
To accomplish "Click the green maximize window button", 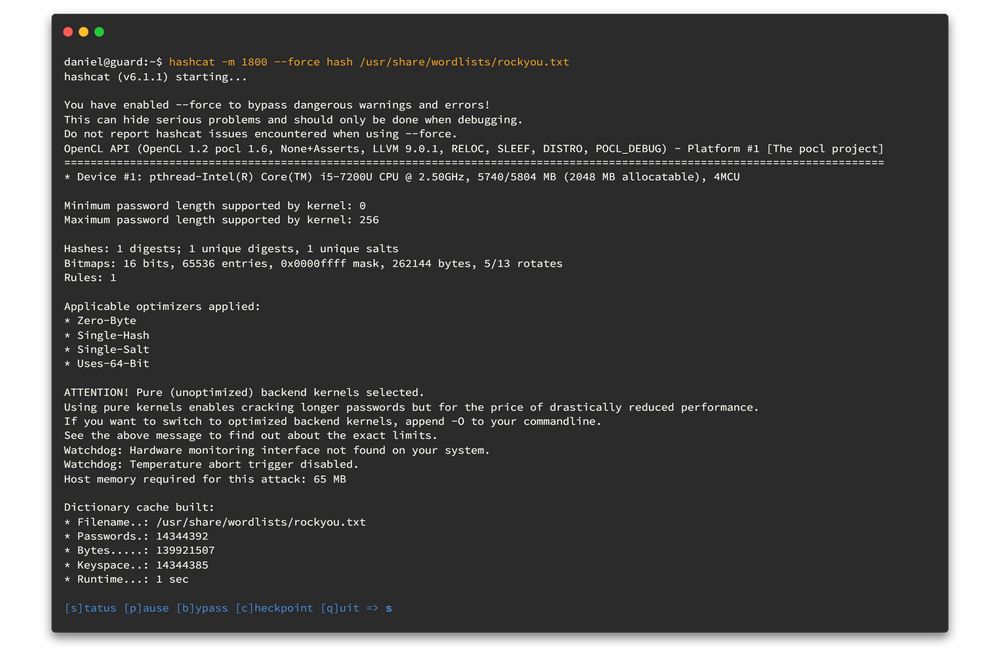I will [x=99, y=32].
